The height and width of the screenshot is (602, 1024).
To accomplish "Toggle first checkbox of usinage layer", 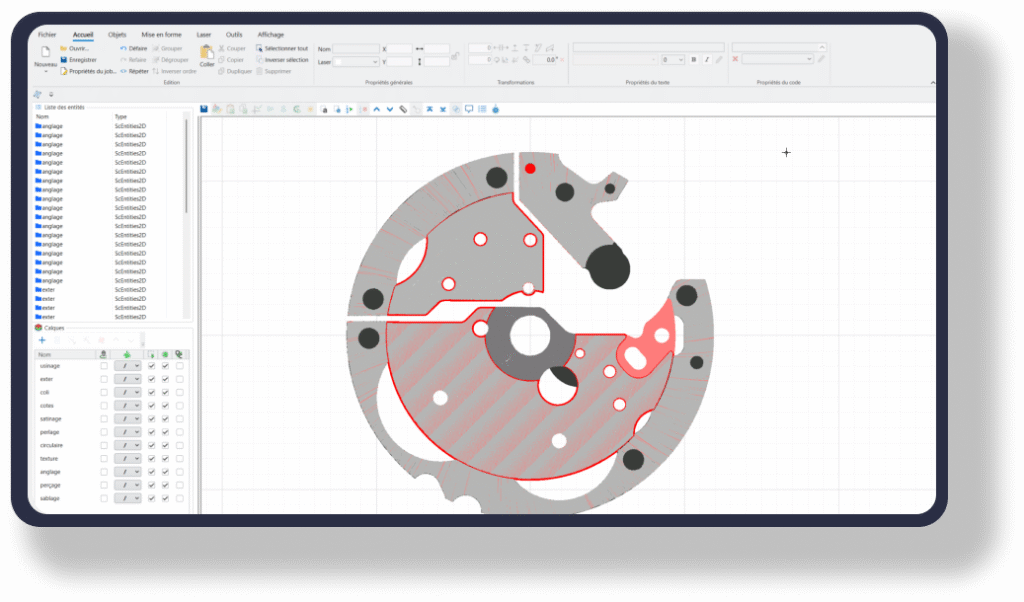I will [104, 366].
